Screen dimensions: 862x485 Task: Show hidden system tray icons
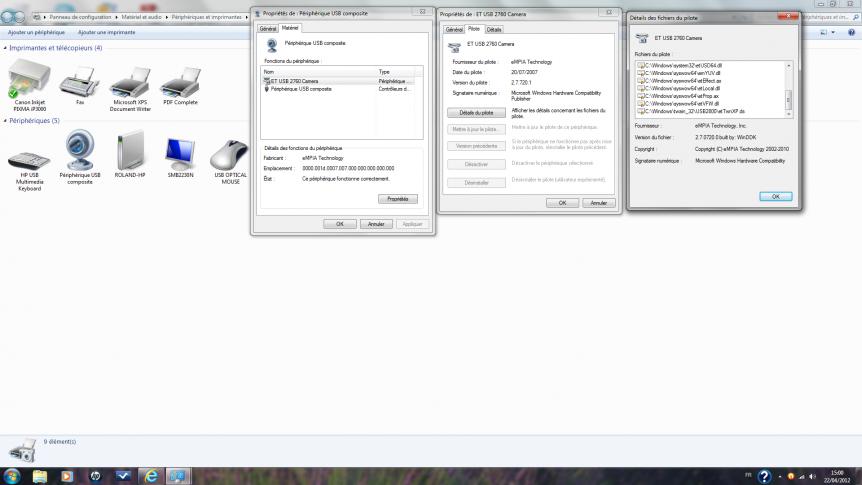[780, 476]
